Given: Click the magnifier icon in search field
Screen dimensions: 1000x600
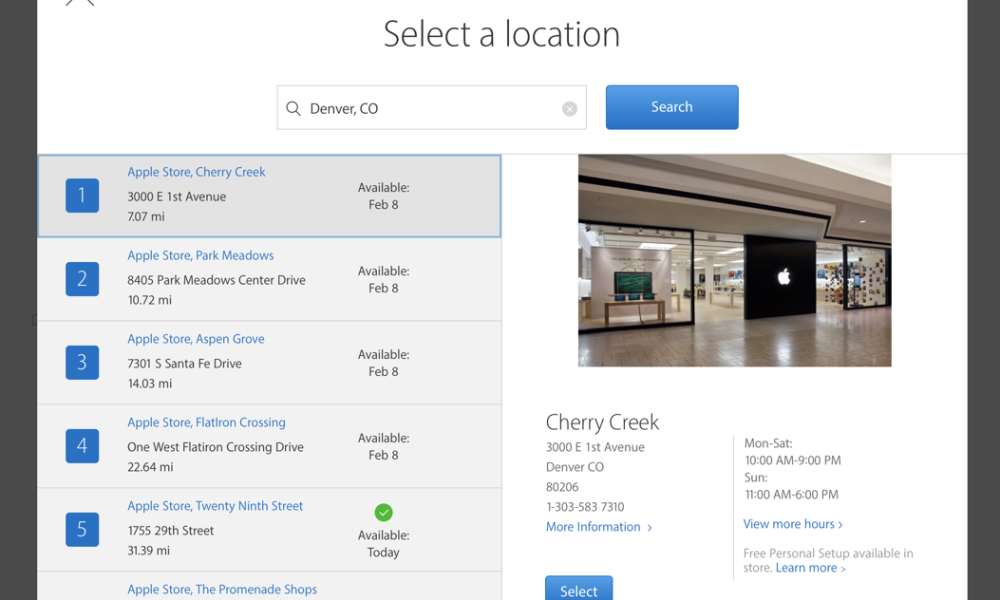Looking at the screenshot, I should pyautogui.click(x=293, y=108).
